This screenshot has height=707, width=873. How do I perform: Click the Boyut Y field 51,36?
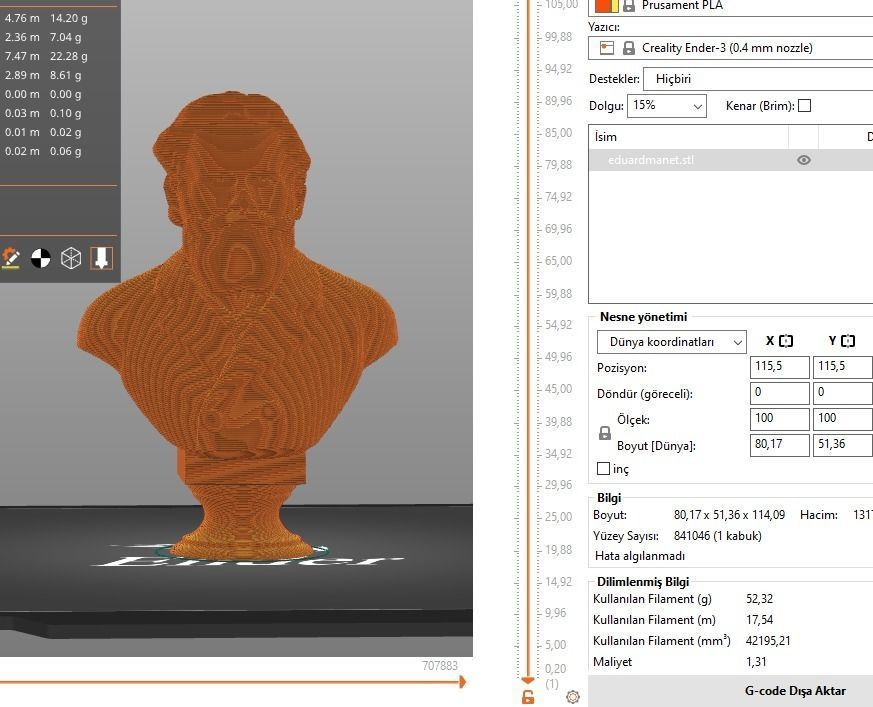pos(842,445)
